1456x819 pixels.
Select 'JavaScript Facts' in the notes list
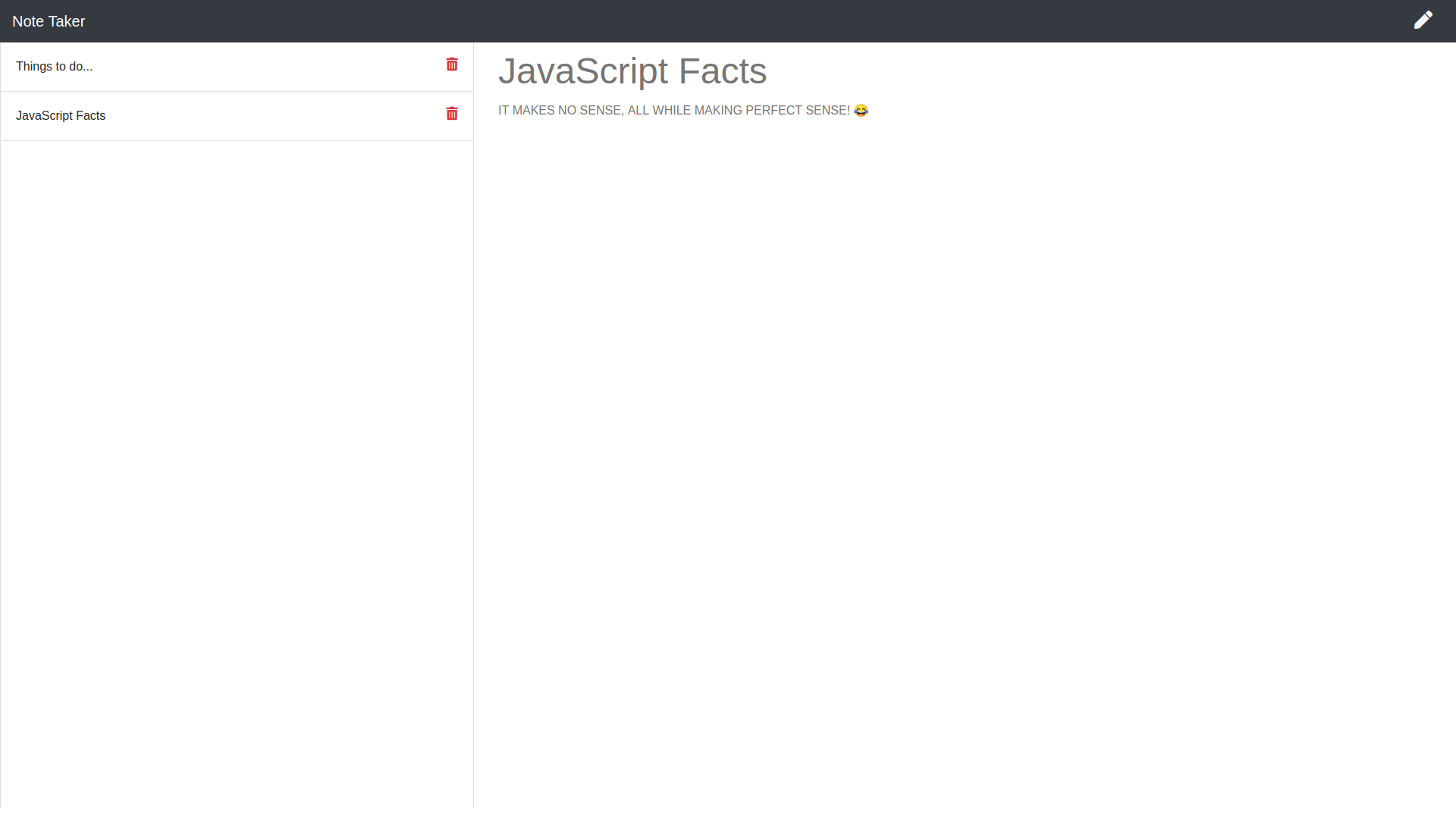[61, 116]
